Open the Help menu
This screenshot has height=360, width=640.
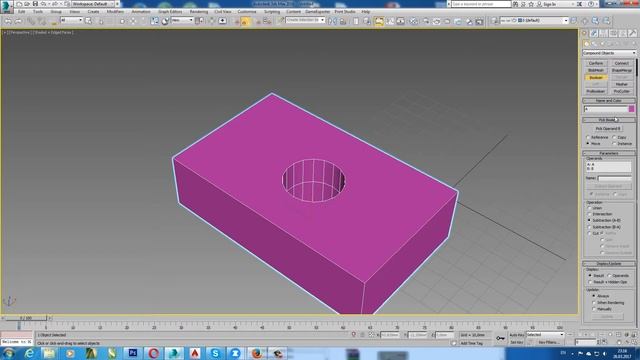pyautogui.click(x=366, y=12)
